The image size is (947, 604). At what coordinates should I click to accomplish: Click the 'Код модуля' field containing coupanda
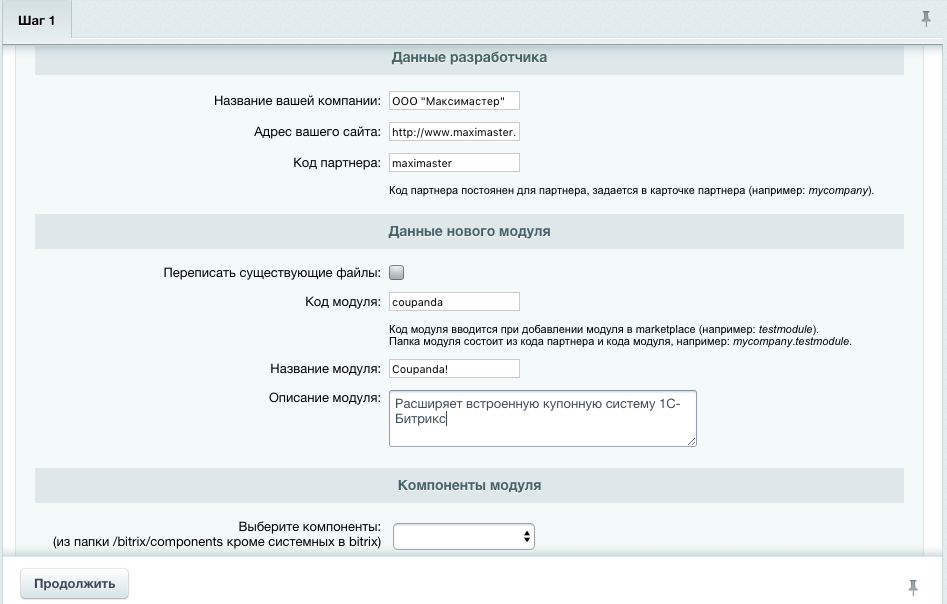coord(455,302)
